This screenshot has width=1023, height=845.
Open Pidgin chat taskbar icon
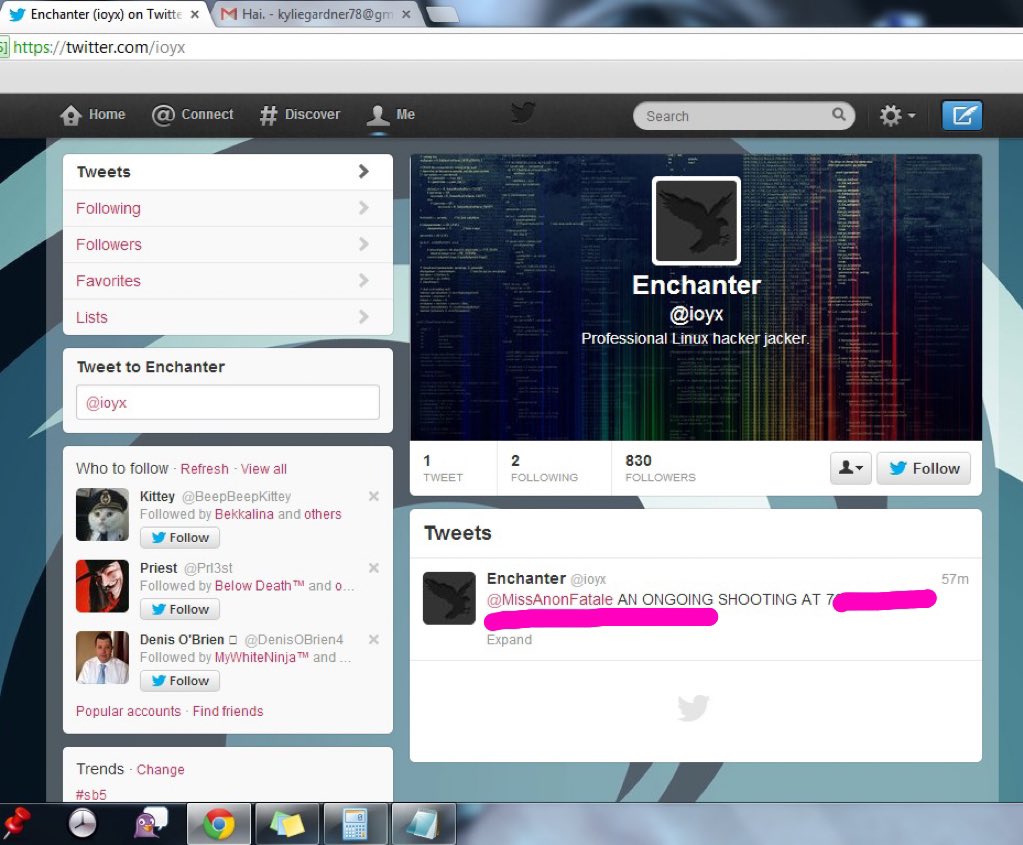(150, 823)
